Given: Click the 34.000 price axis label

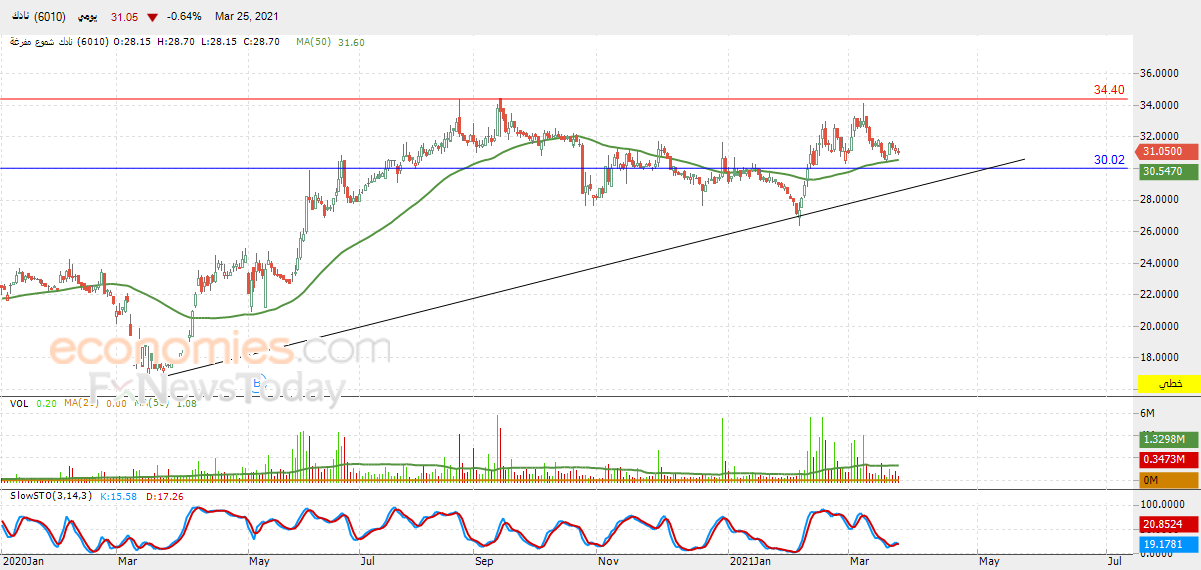Looking at the screenshot, I should [1159, 105].
